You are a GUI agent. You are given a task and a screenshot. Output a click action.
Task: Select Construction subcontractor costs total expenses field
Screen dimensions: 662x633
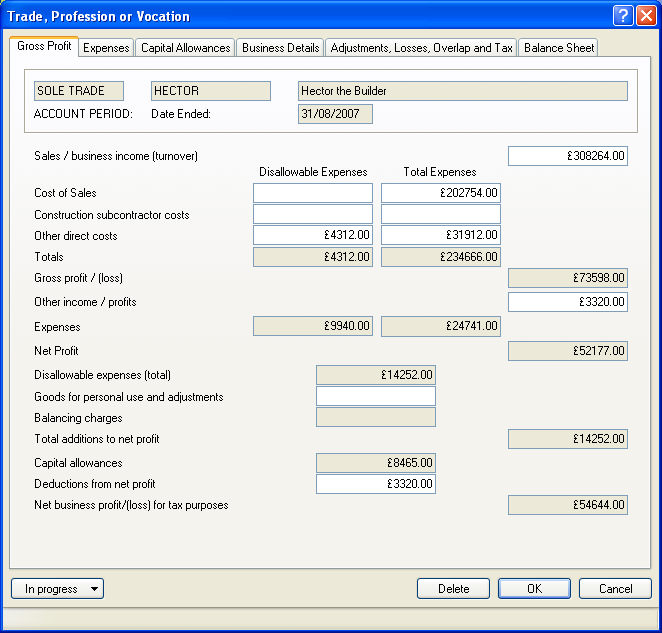(x=441, y=215)
